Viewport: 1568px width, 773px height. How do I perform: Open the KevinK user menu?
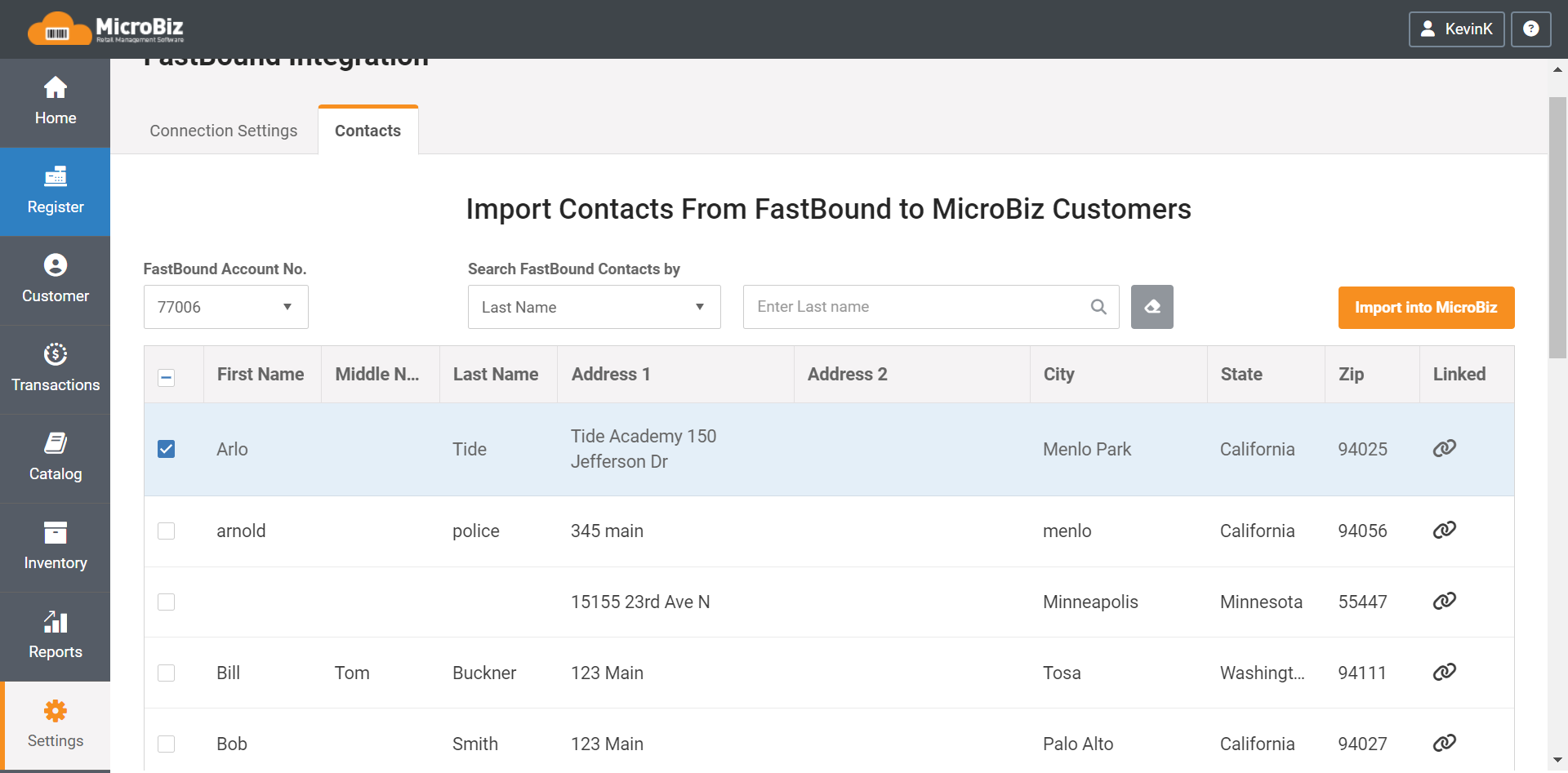point(1456,29)
